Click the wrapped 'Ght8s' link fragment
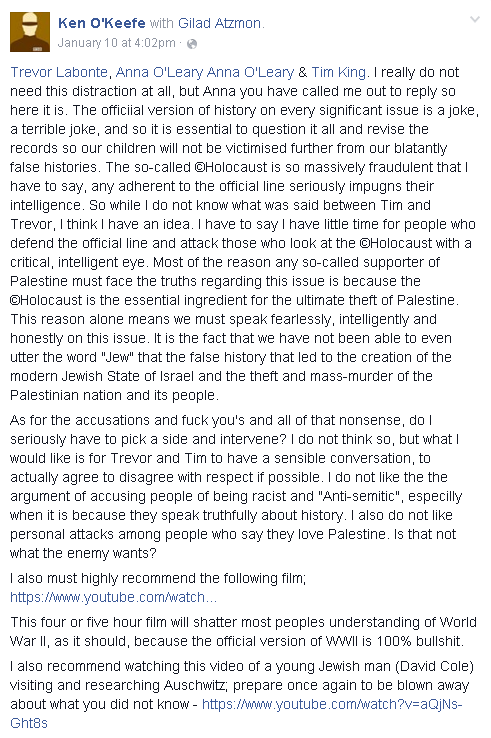This screenshot has width=491, height=738. (29, 723)
